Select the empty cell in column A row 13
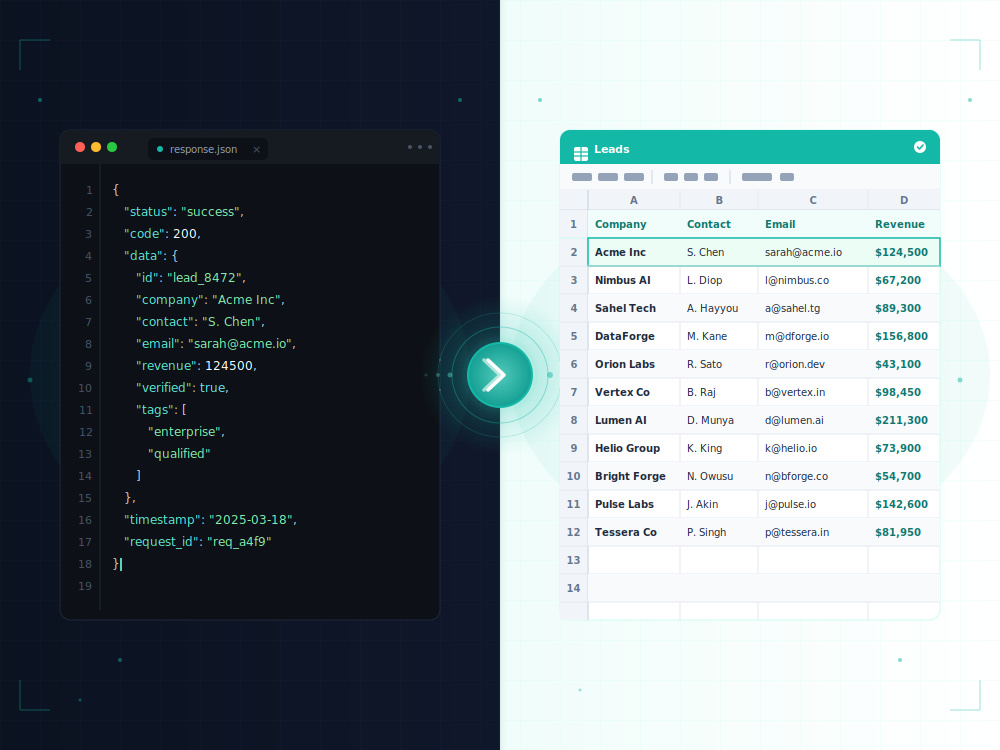Image resolution: width=1000 pixels, height=750 pixels. tap(634, 560)
